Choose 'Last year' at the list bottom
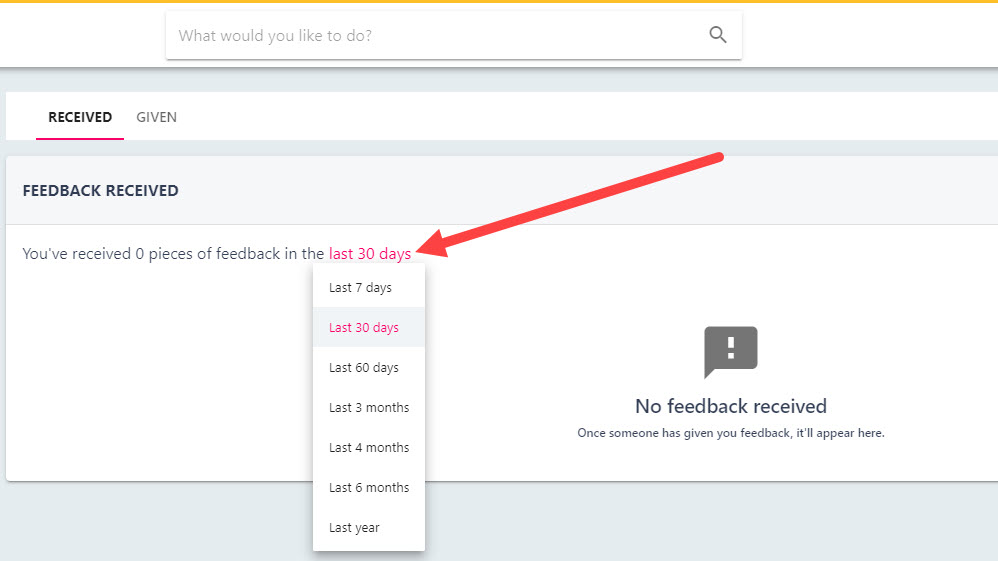The image size is (998, 561). point(369,528)
